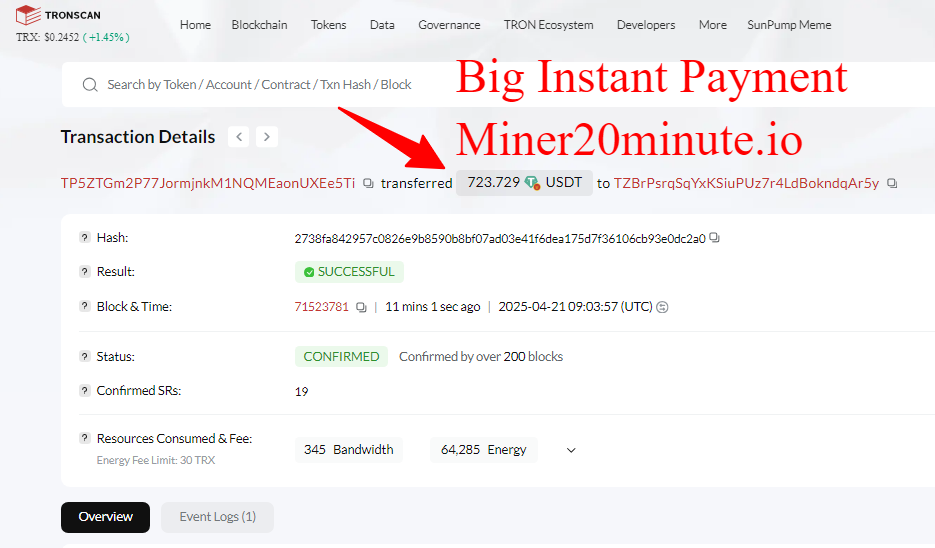Open the Home menu

point(196,25)
